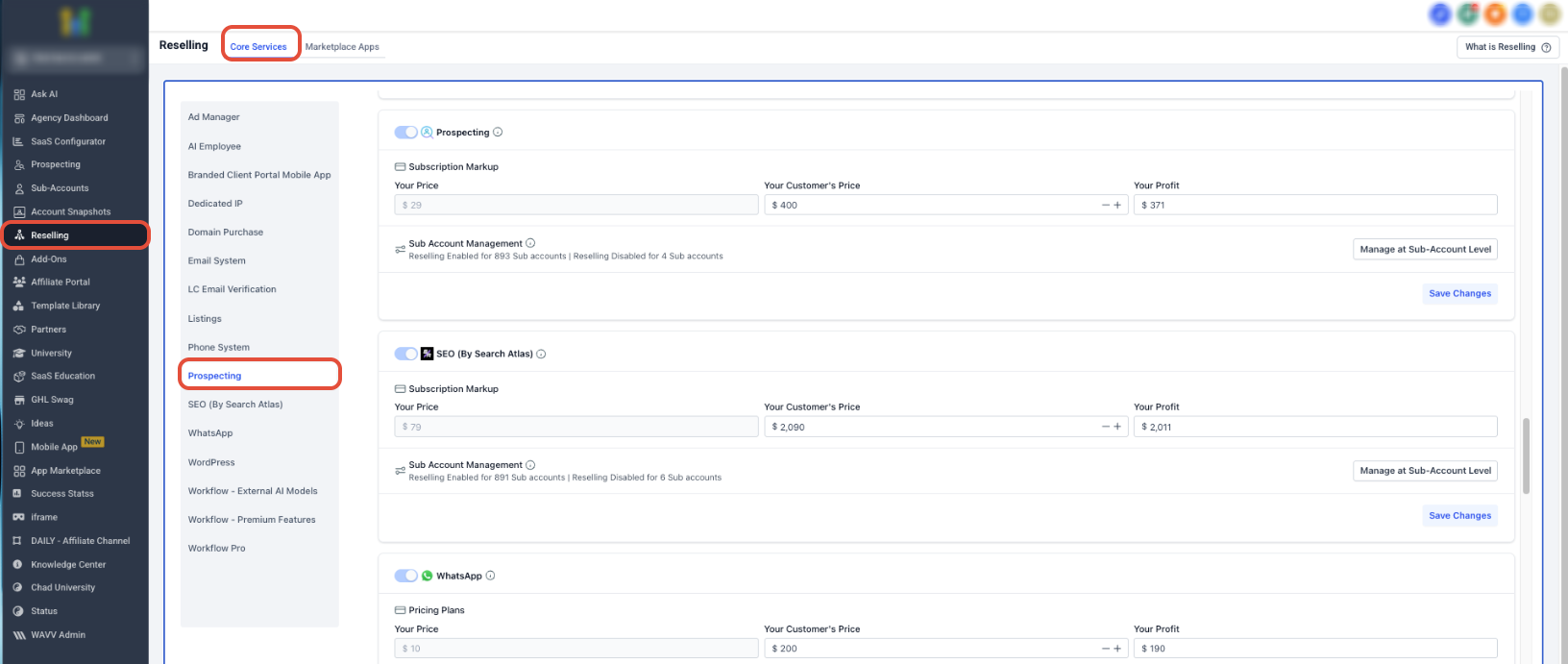Select Workflow Pro in services list
The width and height of the screenshot is (1568, 664).
pos(217,549)
